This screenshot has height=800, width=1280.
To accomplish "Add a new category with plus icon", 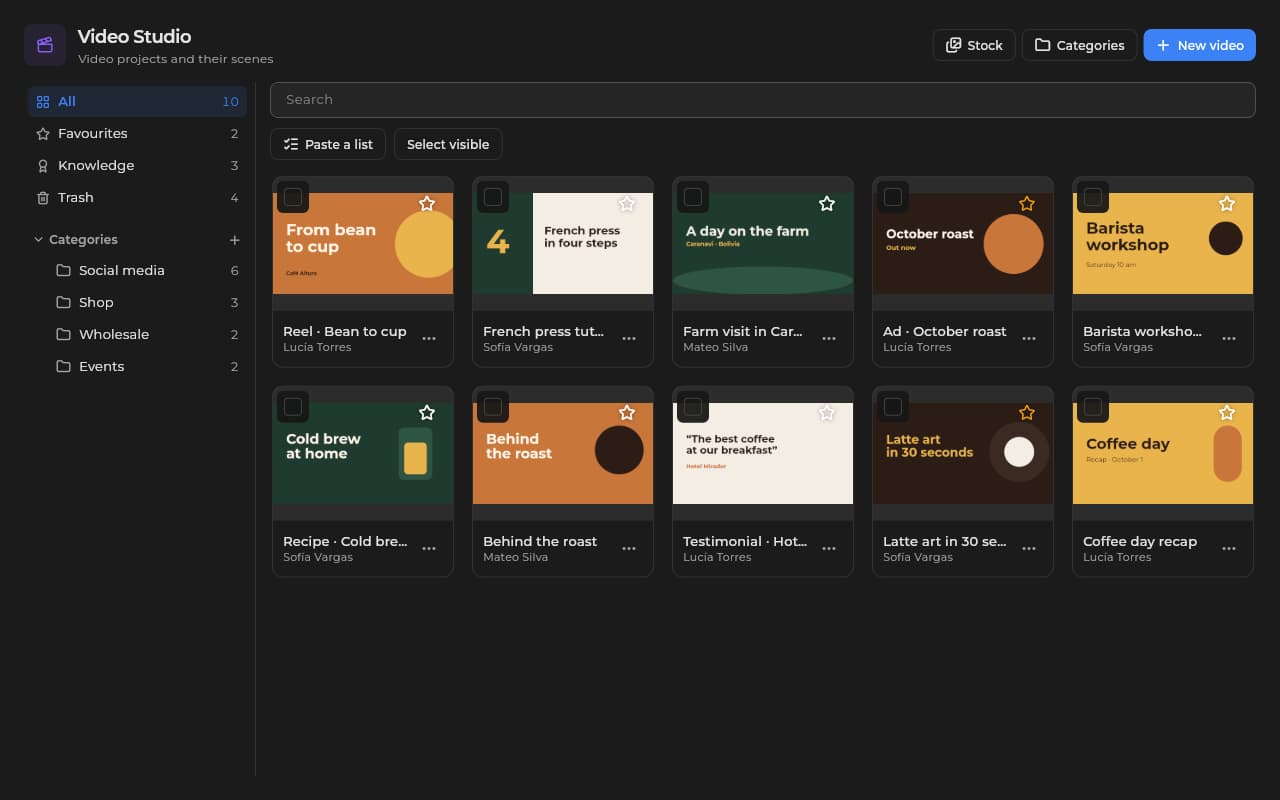I will (235, 240).
